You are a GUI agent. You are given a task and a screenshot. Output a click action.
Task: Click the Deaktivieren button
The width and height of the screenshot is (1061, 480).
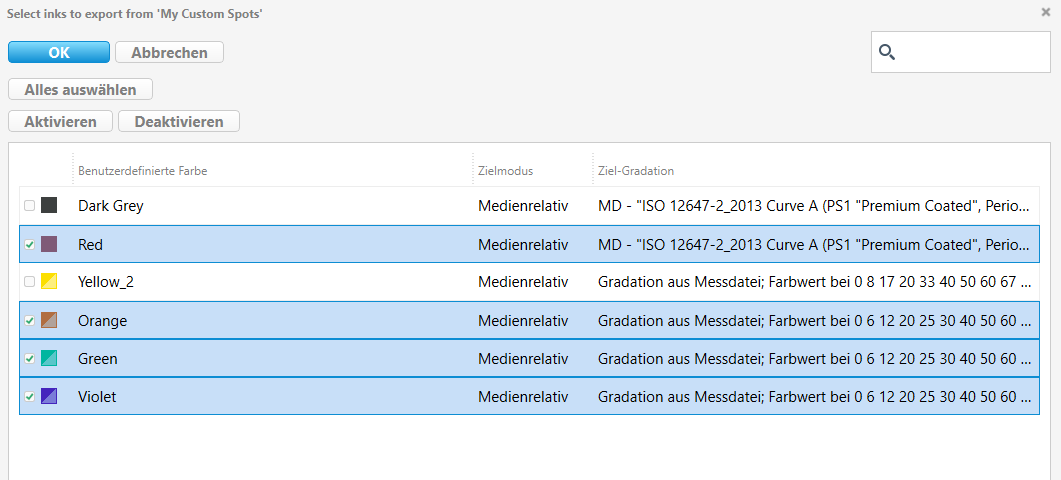tap(179, 122)
